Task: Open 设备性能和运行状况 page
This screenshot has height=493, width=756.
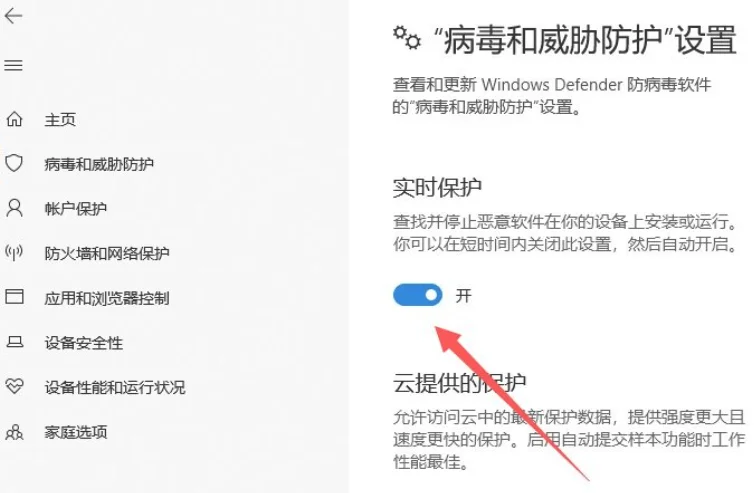Action: pos(115,387)
